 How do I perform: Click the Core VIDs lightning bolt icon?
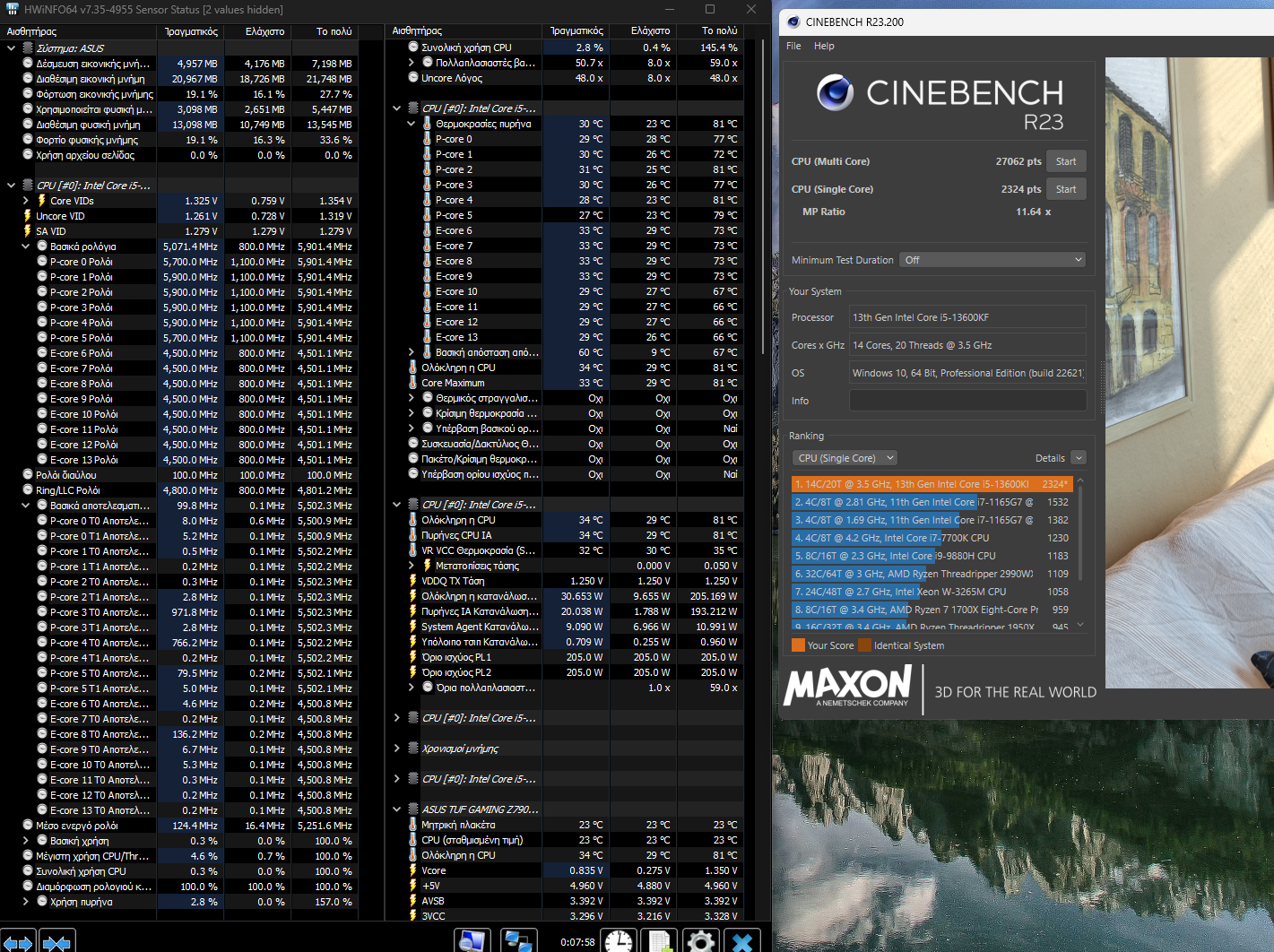point(41,201)
